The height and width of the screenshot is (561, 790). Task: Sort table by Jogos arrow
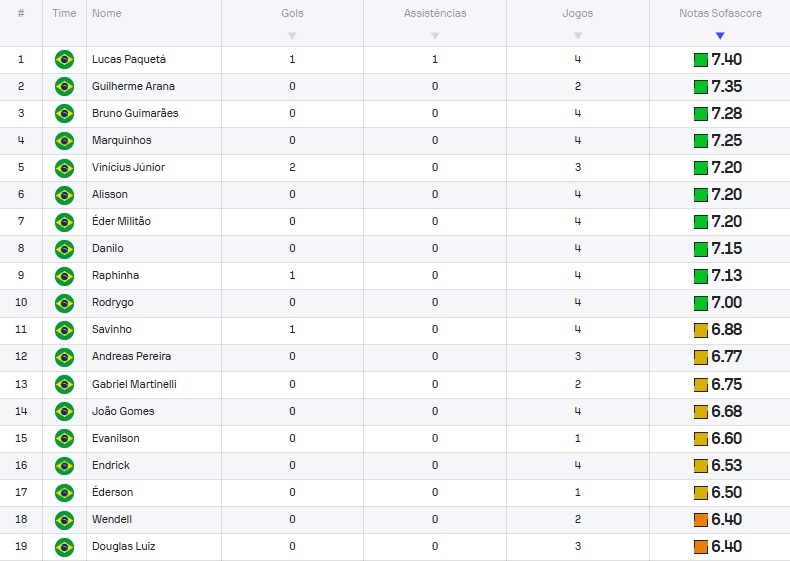pos(578,36)
